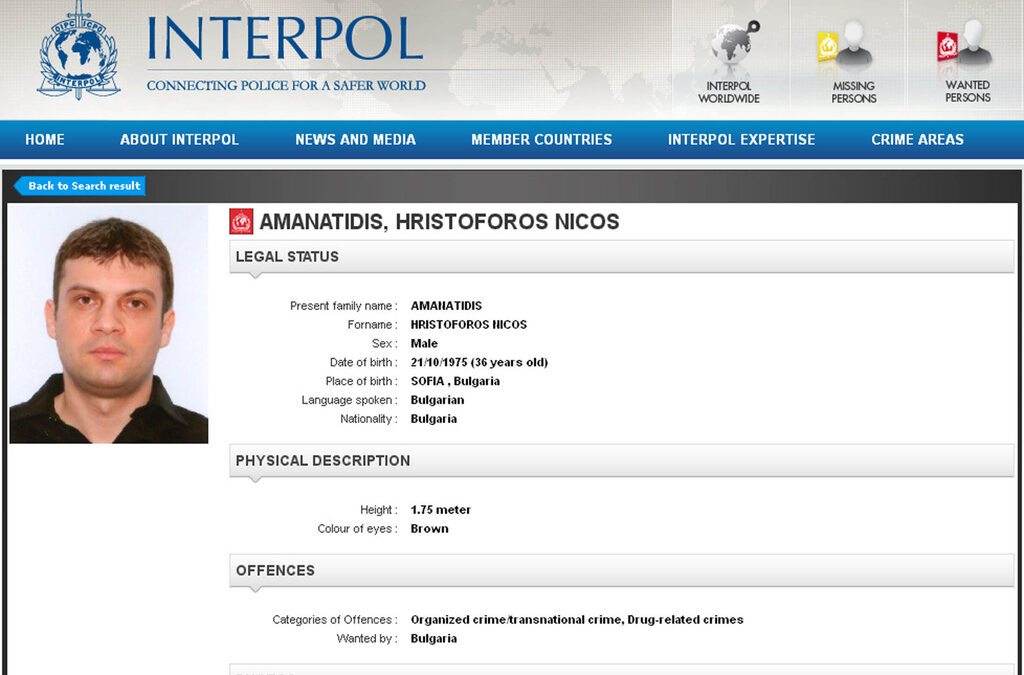The image size is (1024, 675).
Task: Click the INTERPOL WORLDWIDE label
Action: [x=729, y=92]
